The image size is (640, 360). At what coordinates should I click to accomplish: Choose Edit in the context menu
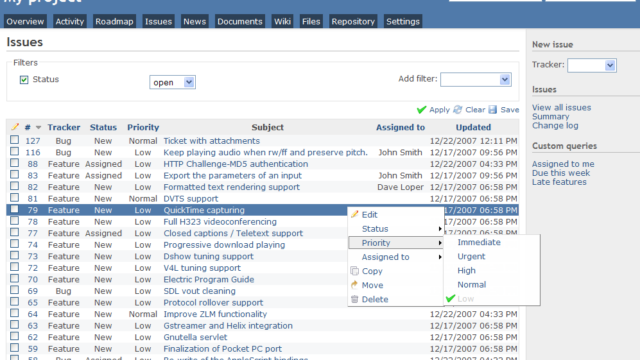(369, 215)
